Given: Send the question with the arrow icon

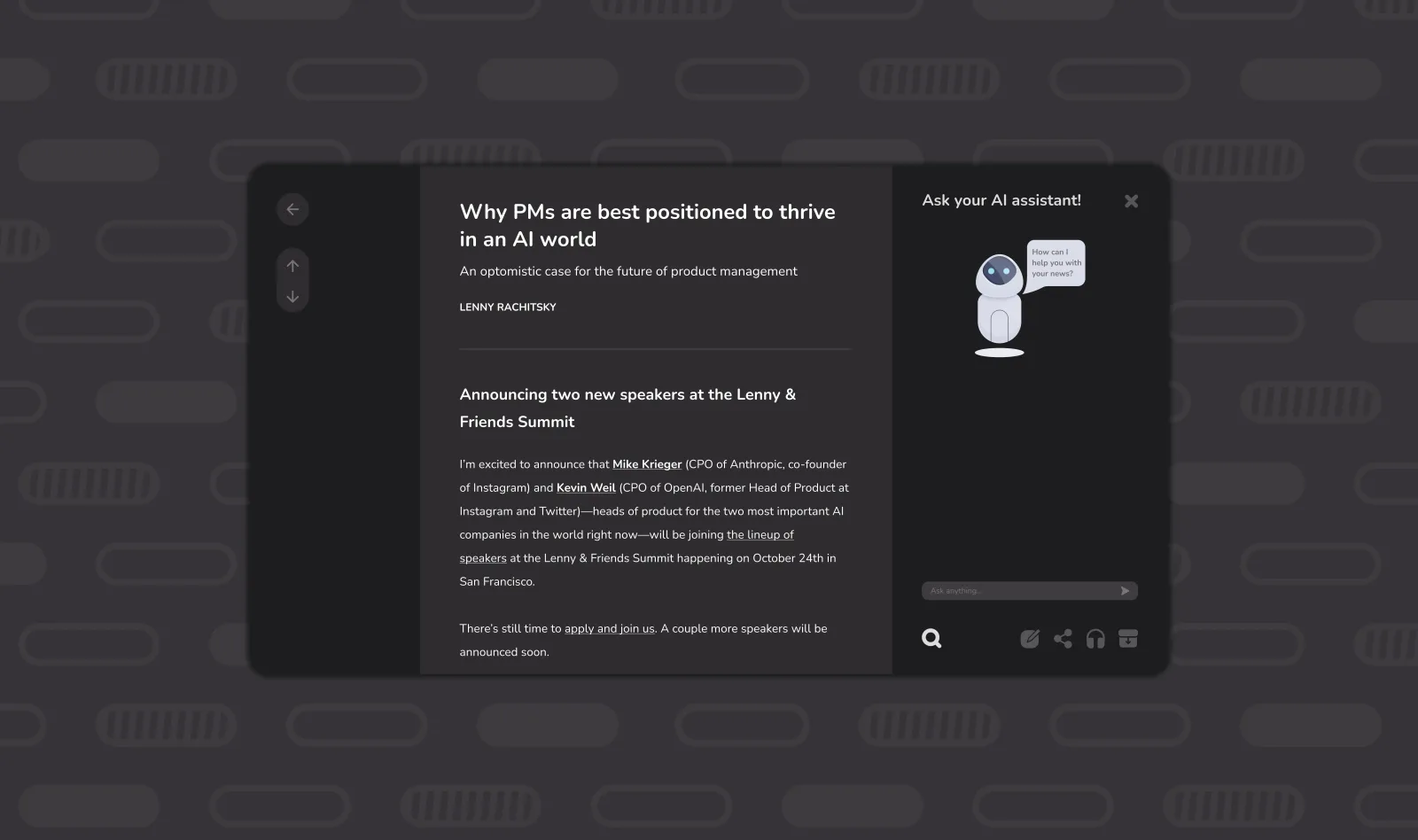Looking at the screenshot, I should 1125,591.
